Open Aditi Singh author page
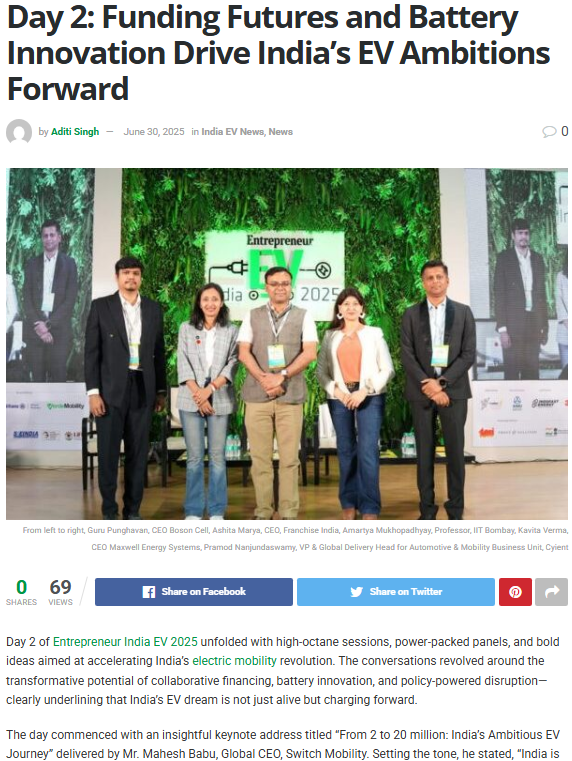Viewport: 572px width, 761px height. (x=75, y=132)
